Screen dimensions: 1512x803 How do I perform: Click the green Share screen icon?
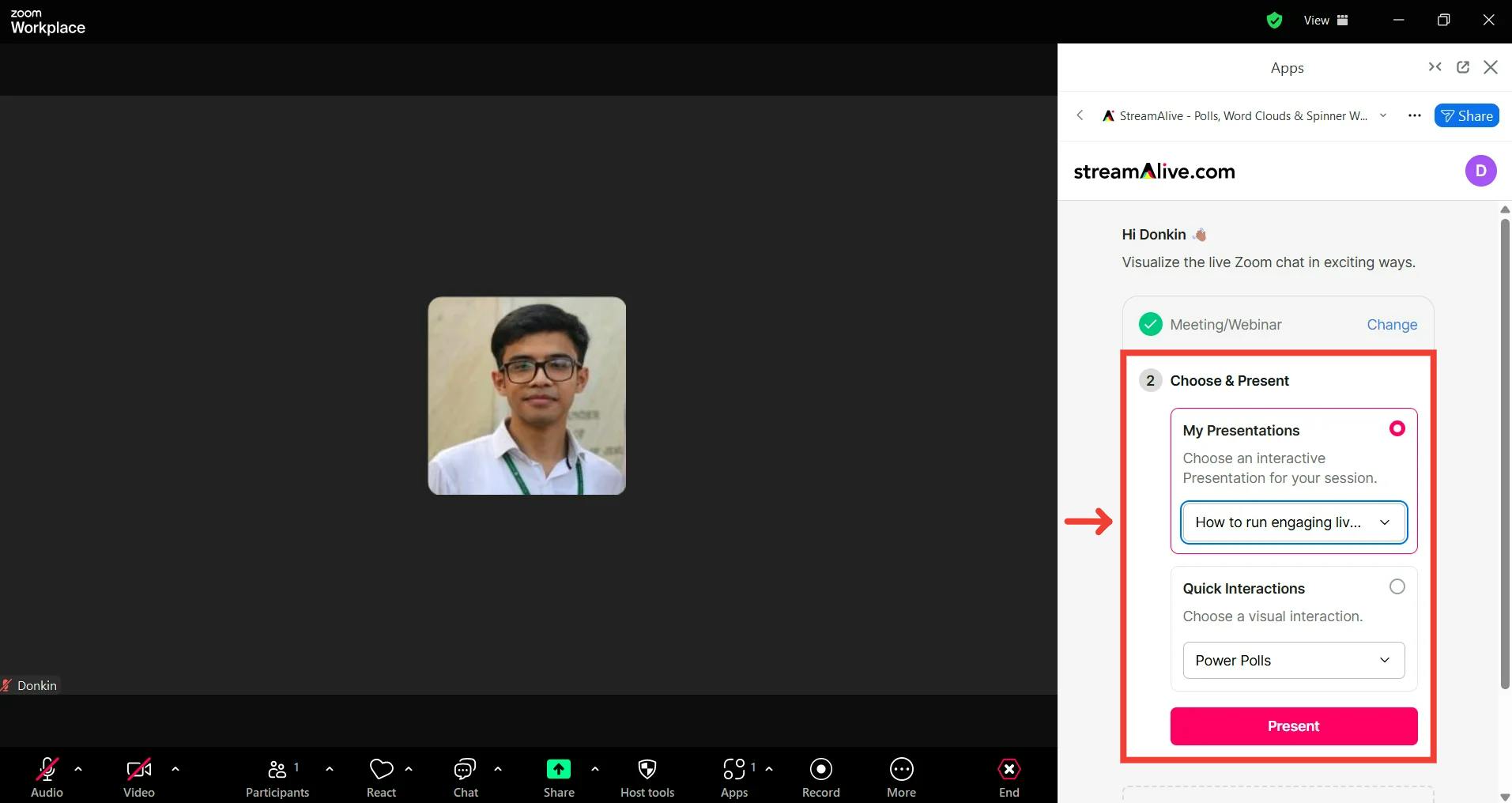[x=559, y=769]
